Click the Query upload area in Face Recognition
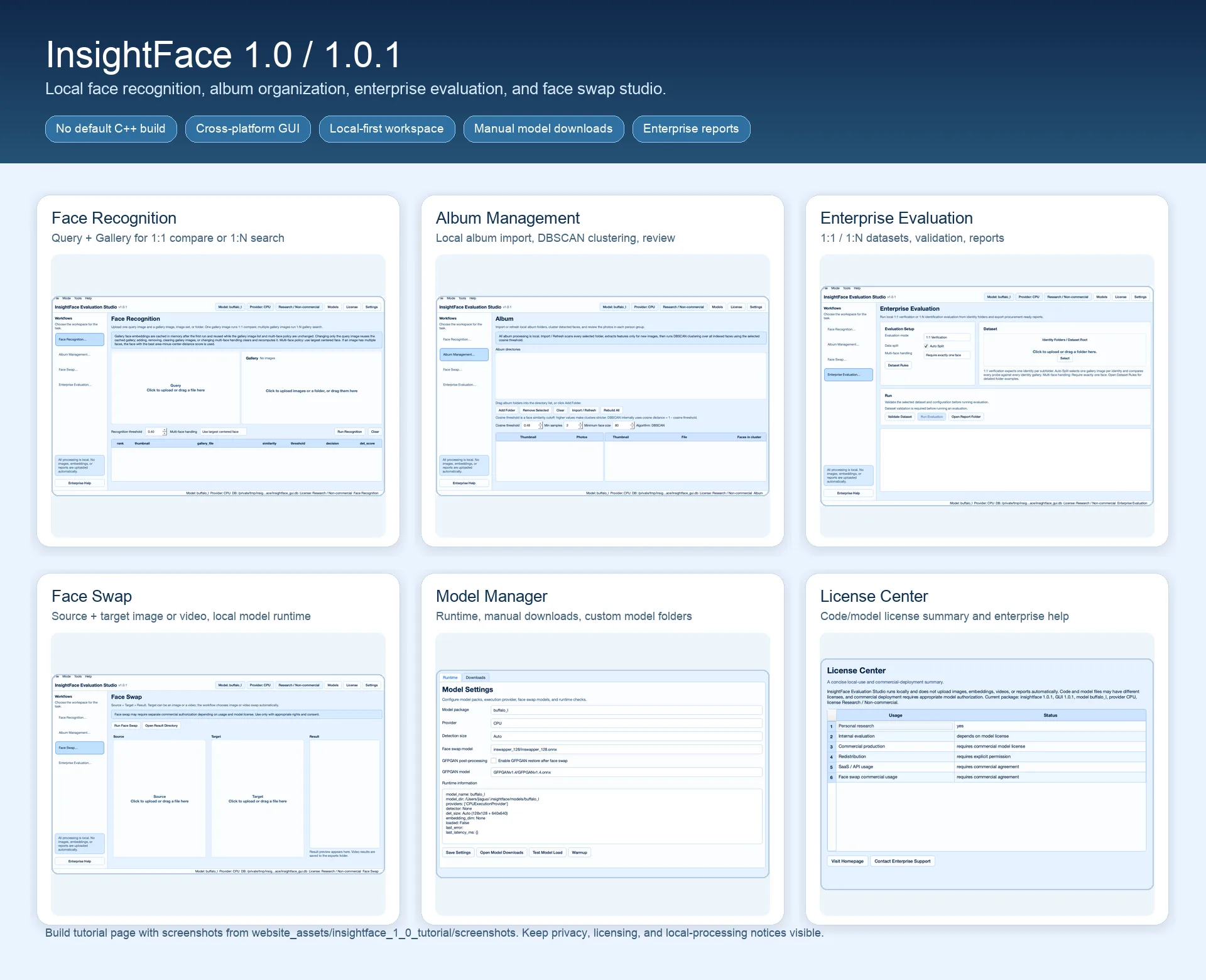 coord(176,388)
